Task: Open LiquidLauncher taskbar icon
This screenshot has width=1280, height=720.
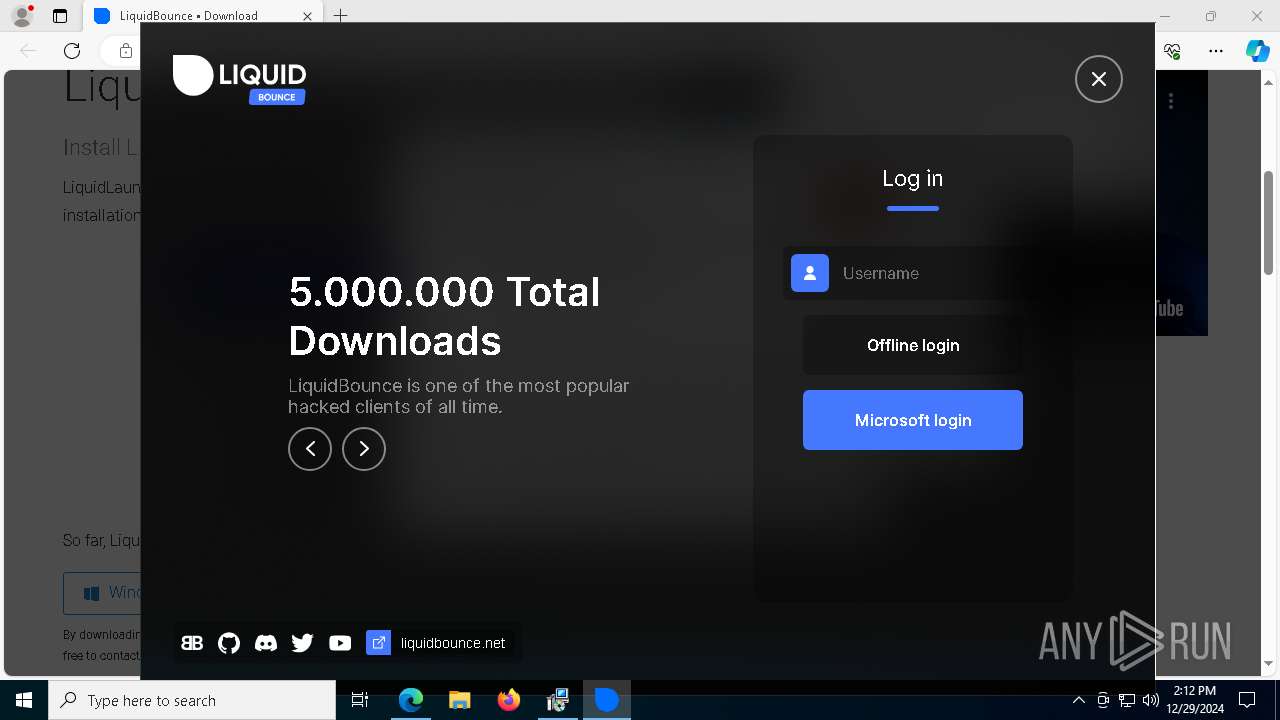Action: pyautogui.click(x=606, y=700)
